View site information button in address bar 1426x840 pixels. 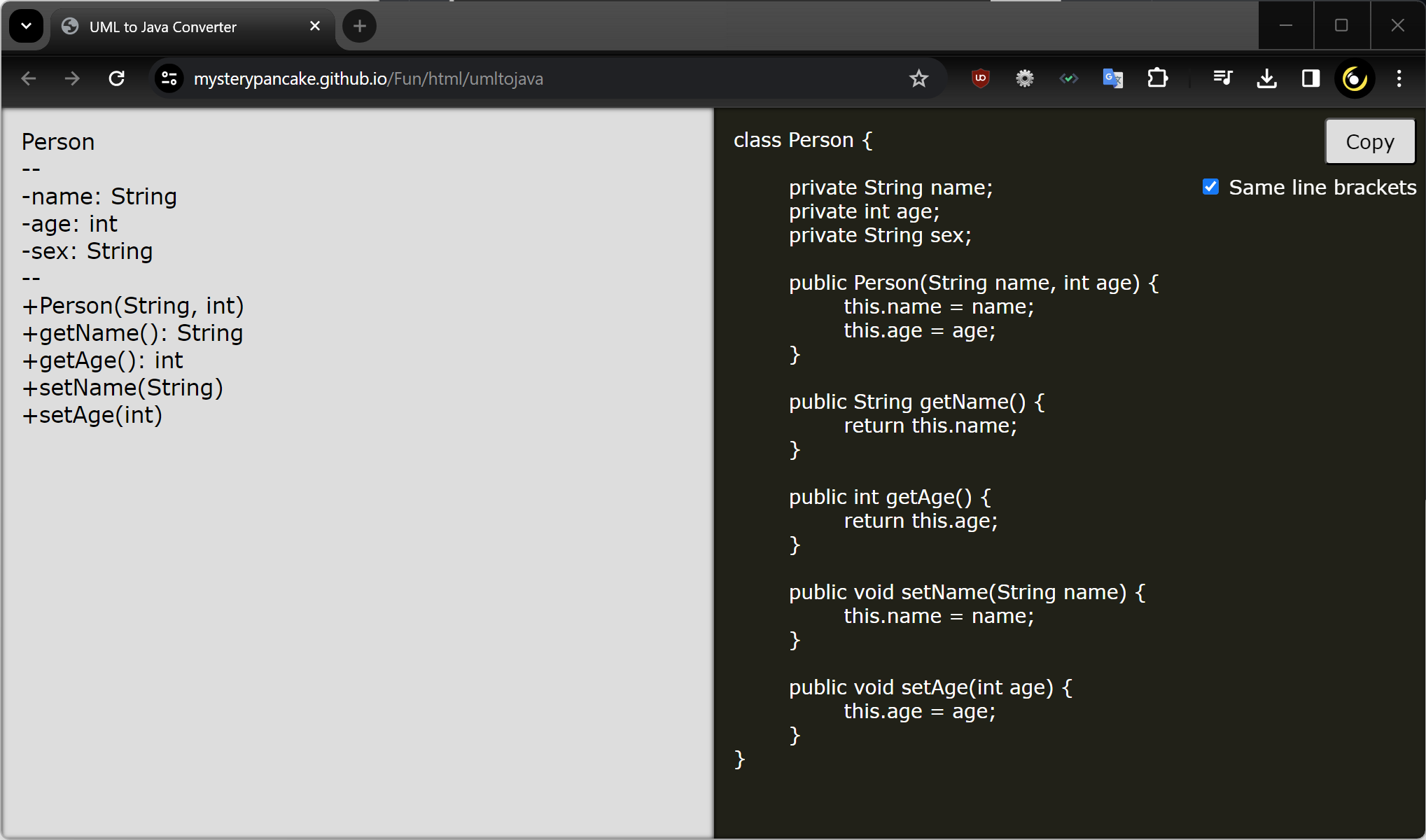tap(169, 78)
